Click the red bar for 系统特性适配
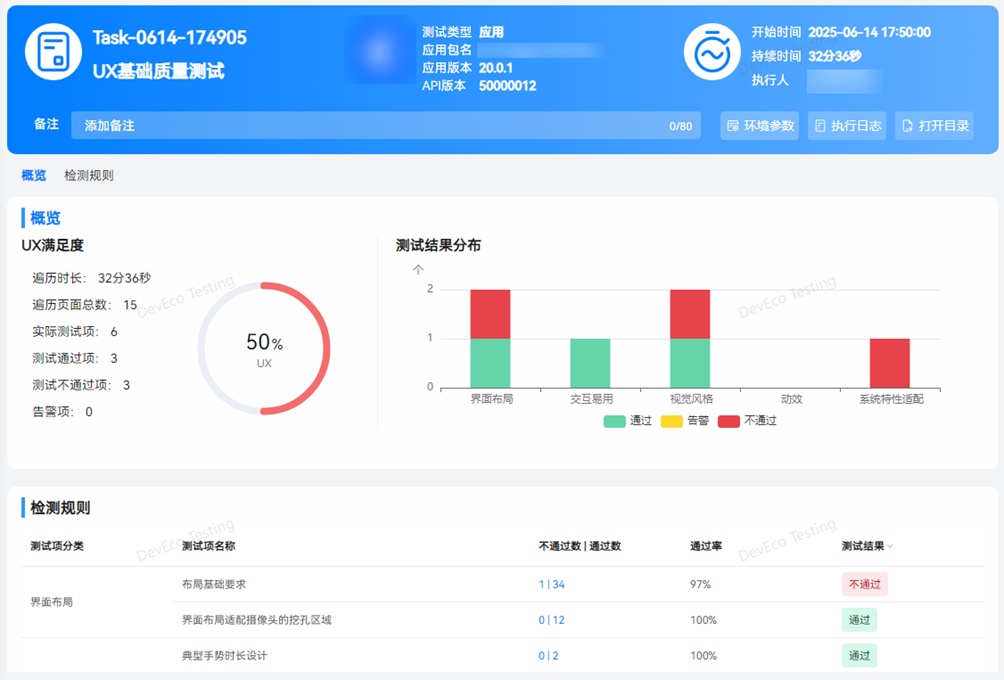Screen dimensions: 1004x680 889,363
